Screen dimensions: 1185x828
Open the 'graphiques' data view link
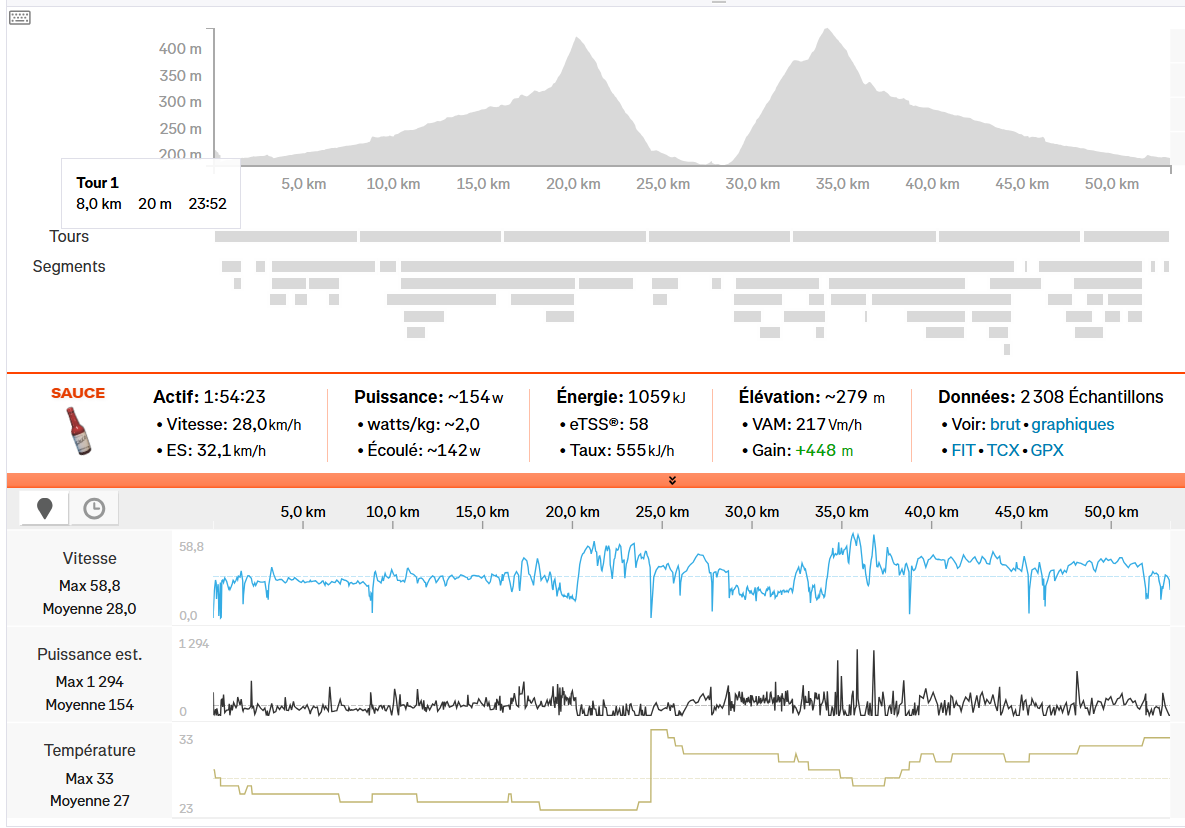1072,424
